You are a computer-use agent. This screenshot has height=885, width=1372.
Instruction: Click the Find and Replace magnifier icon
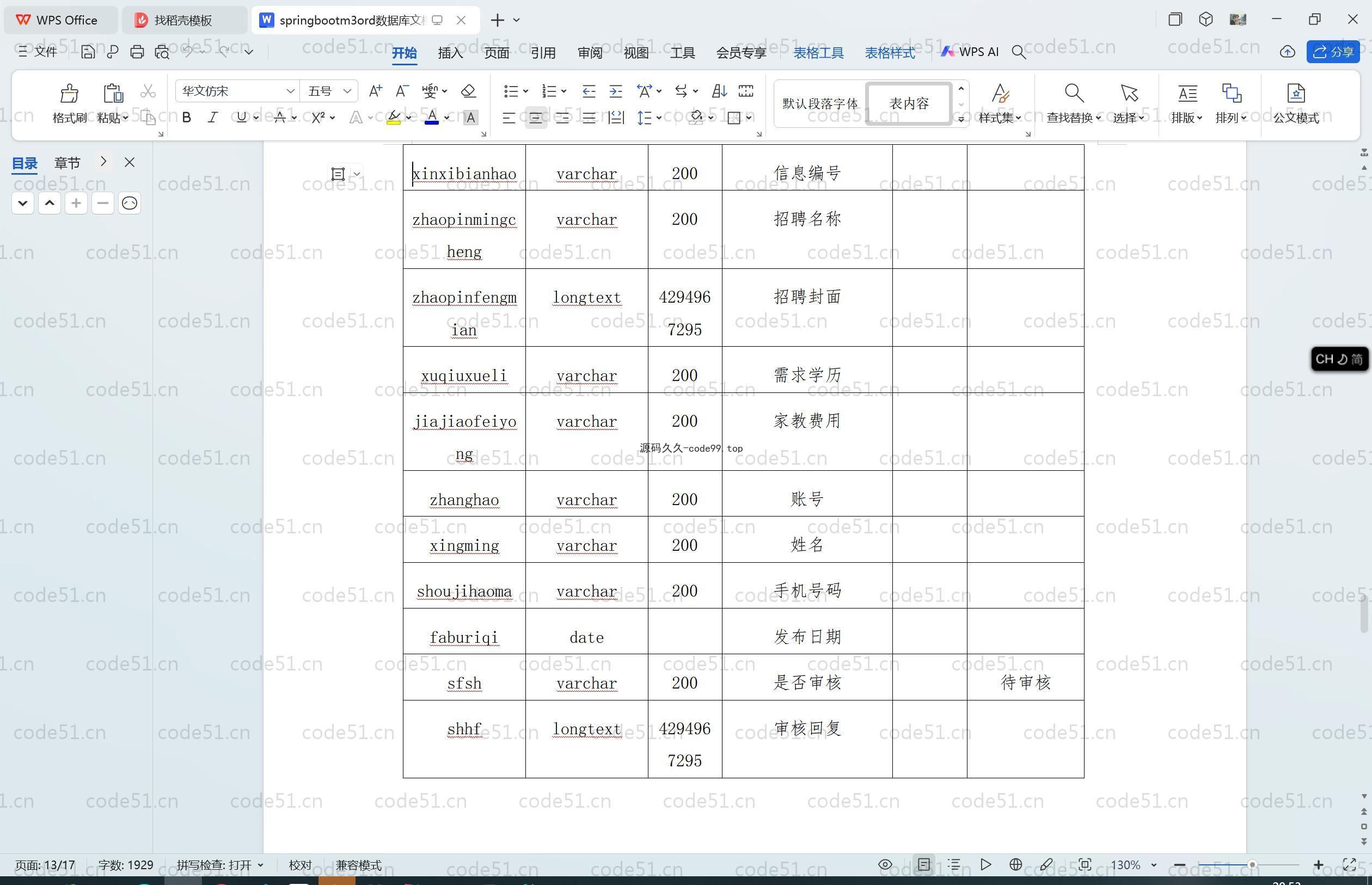coord(1074,93)
